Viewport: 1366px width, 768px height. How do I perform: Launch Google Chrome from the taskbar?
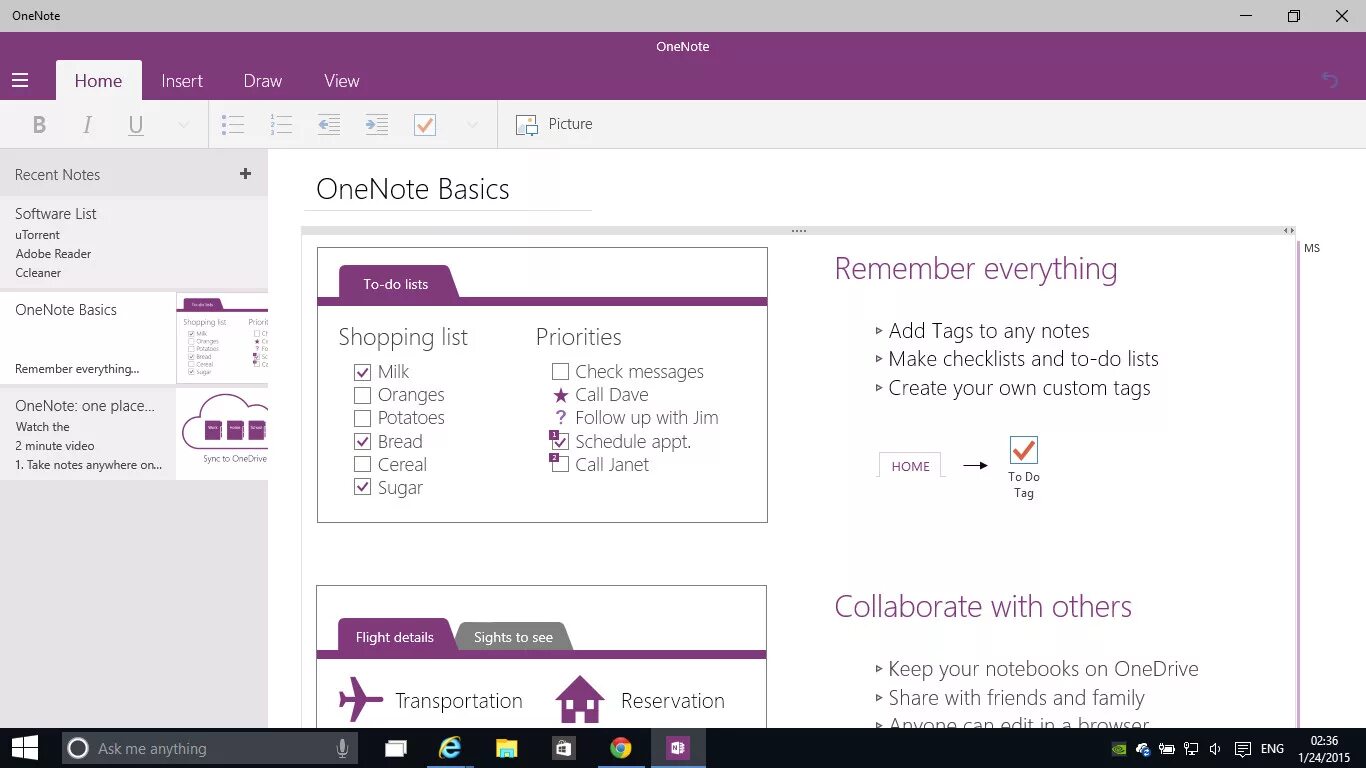pyautogui.click(x=621, y=748)
